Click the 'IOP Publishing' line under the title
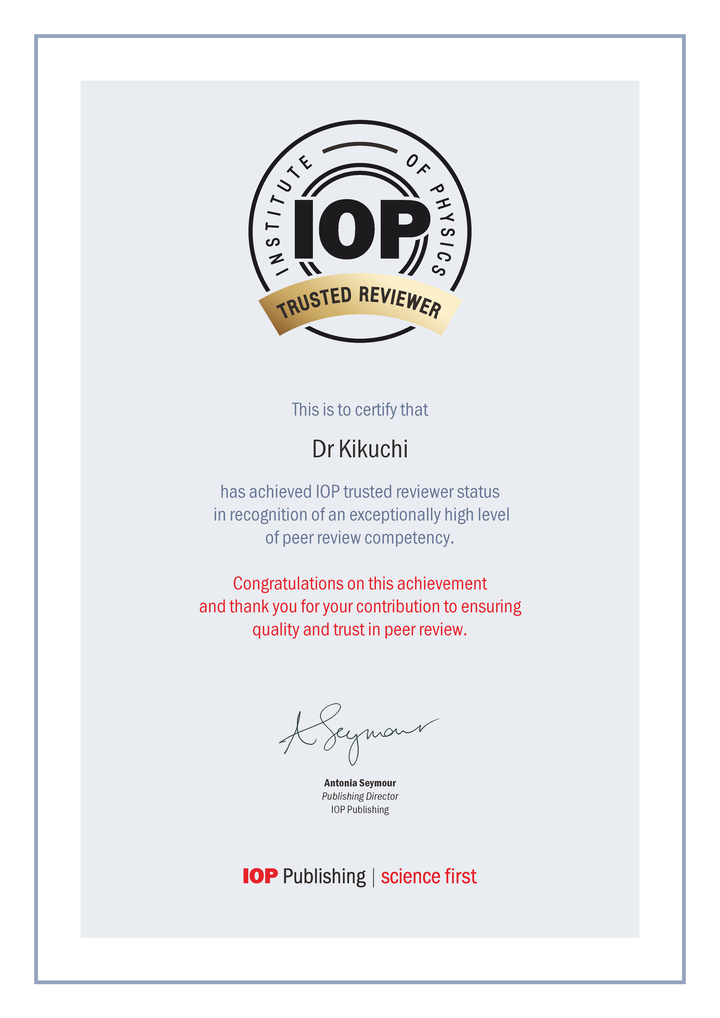The height and width of the screenshot is (1018, 720). 360,810
